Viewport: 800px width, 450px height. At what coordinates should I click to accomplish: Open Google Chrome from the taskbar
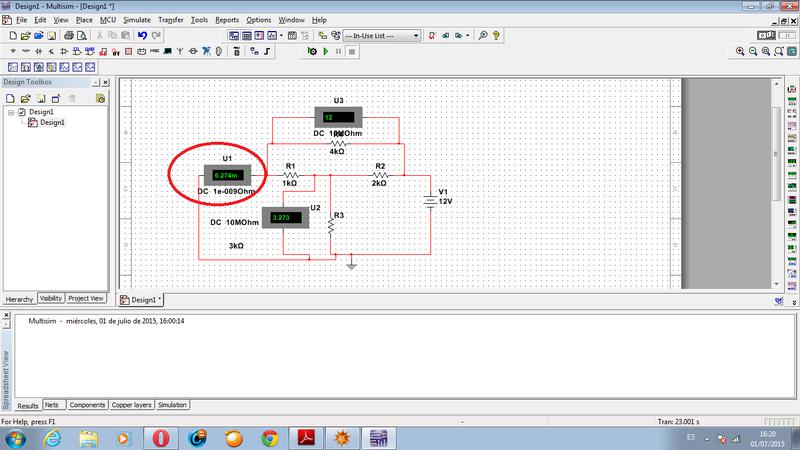point(269,437)
